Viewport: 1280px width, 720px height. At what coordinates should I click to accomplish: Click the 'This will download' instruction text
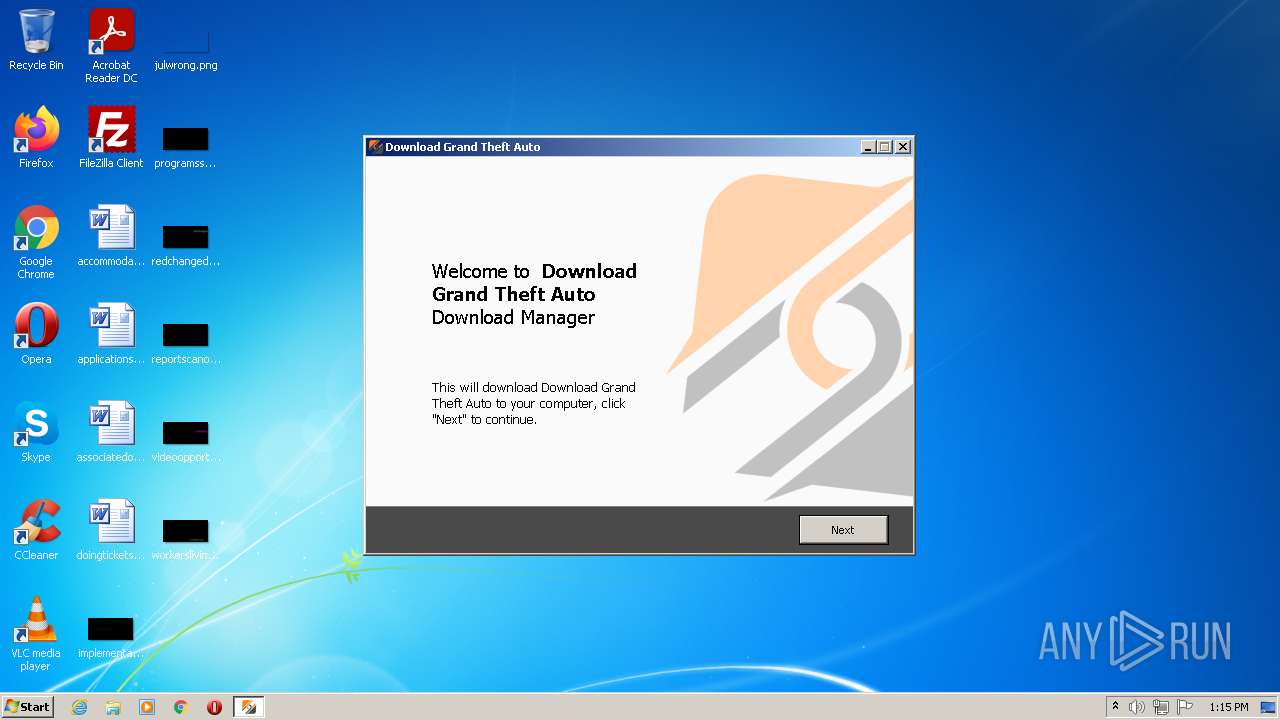[533, 403]
